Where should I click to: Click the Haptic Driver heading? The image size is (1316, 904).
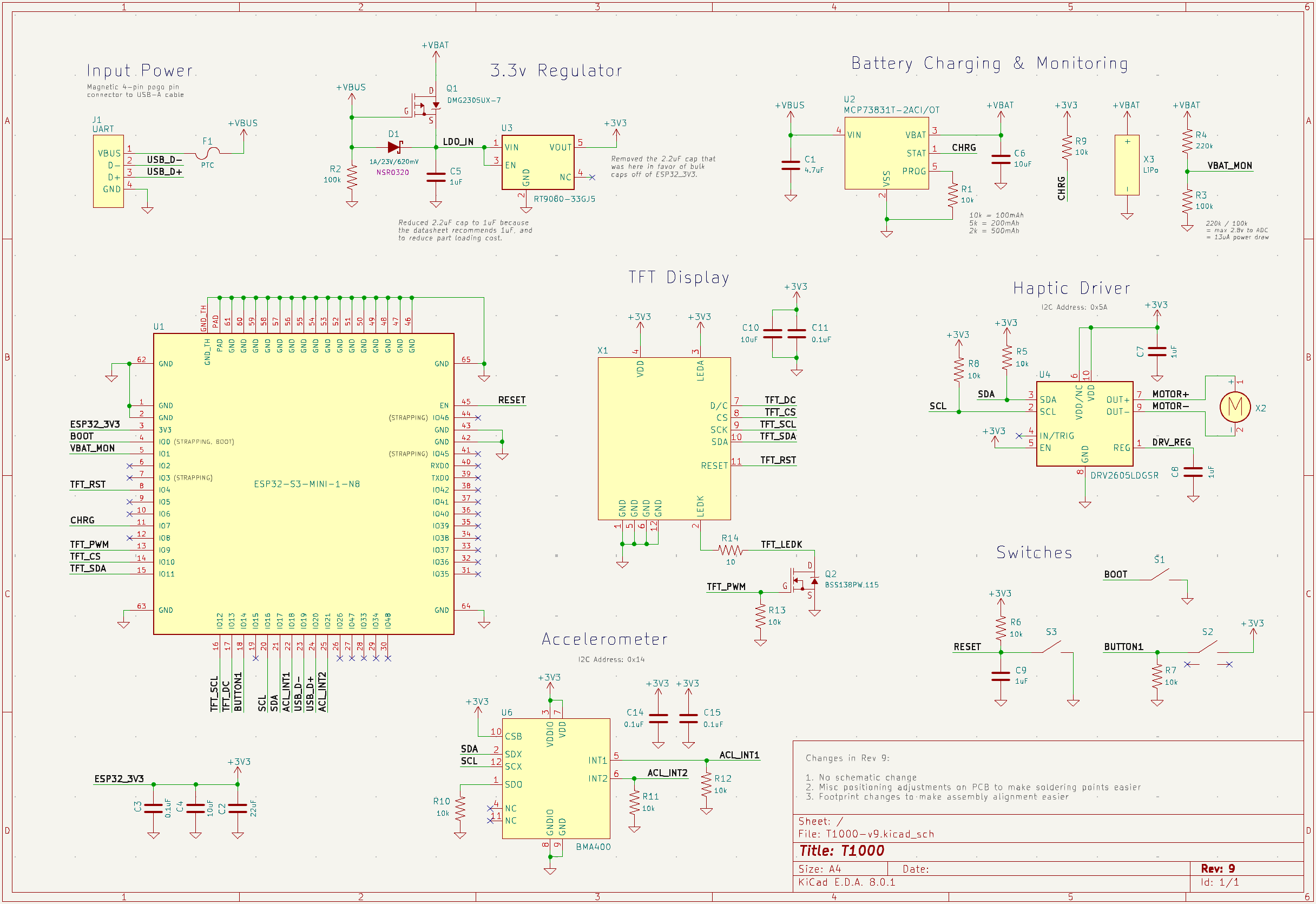click(x=1071, y=289)
